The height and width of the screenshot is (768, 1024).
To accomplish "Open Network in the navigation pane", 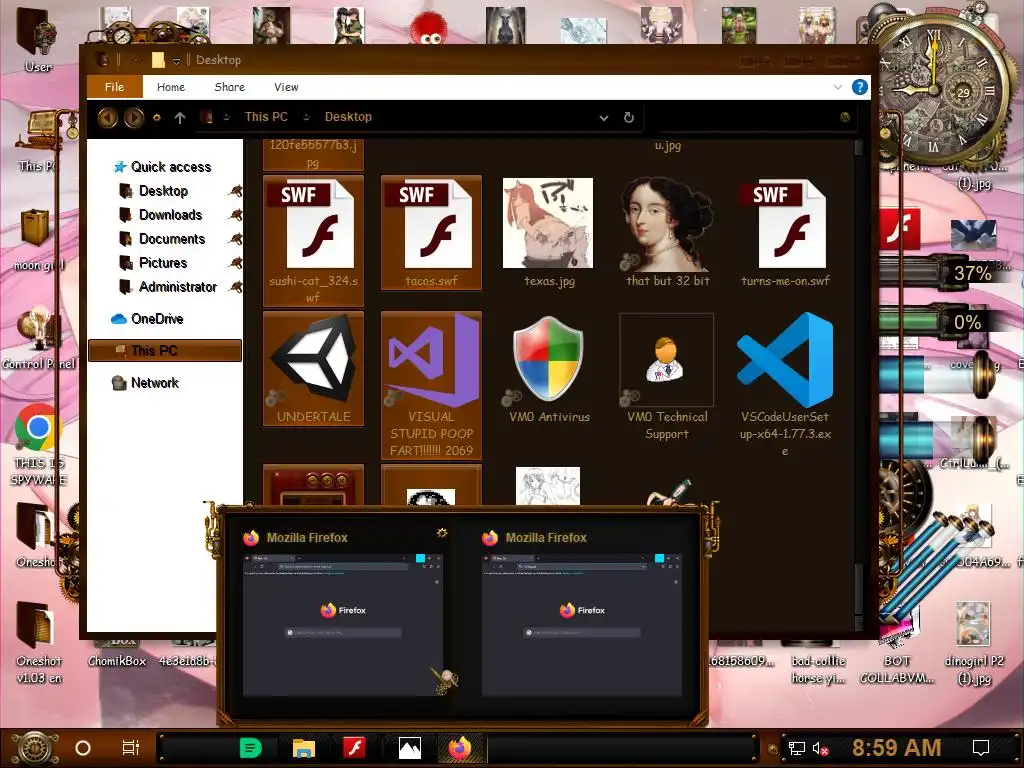I will coord(154,383).
